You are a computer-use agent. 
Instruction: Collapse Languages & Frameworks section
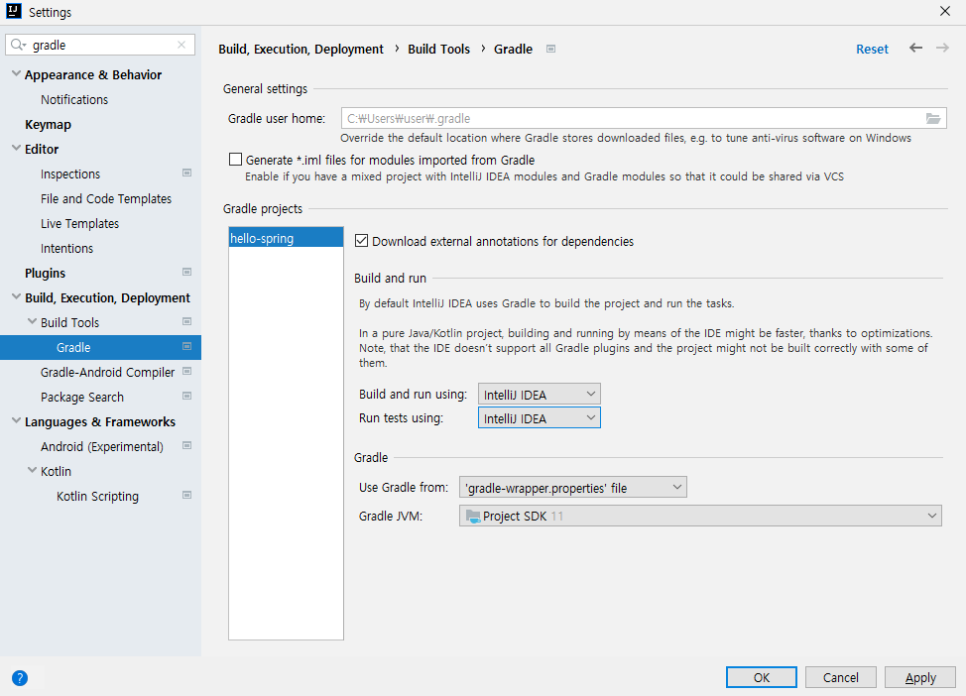[x=16, y=421]
